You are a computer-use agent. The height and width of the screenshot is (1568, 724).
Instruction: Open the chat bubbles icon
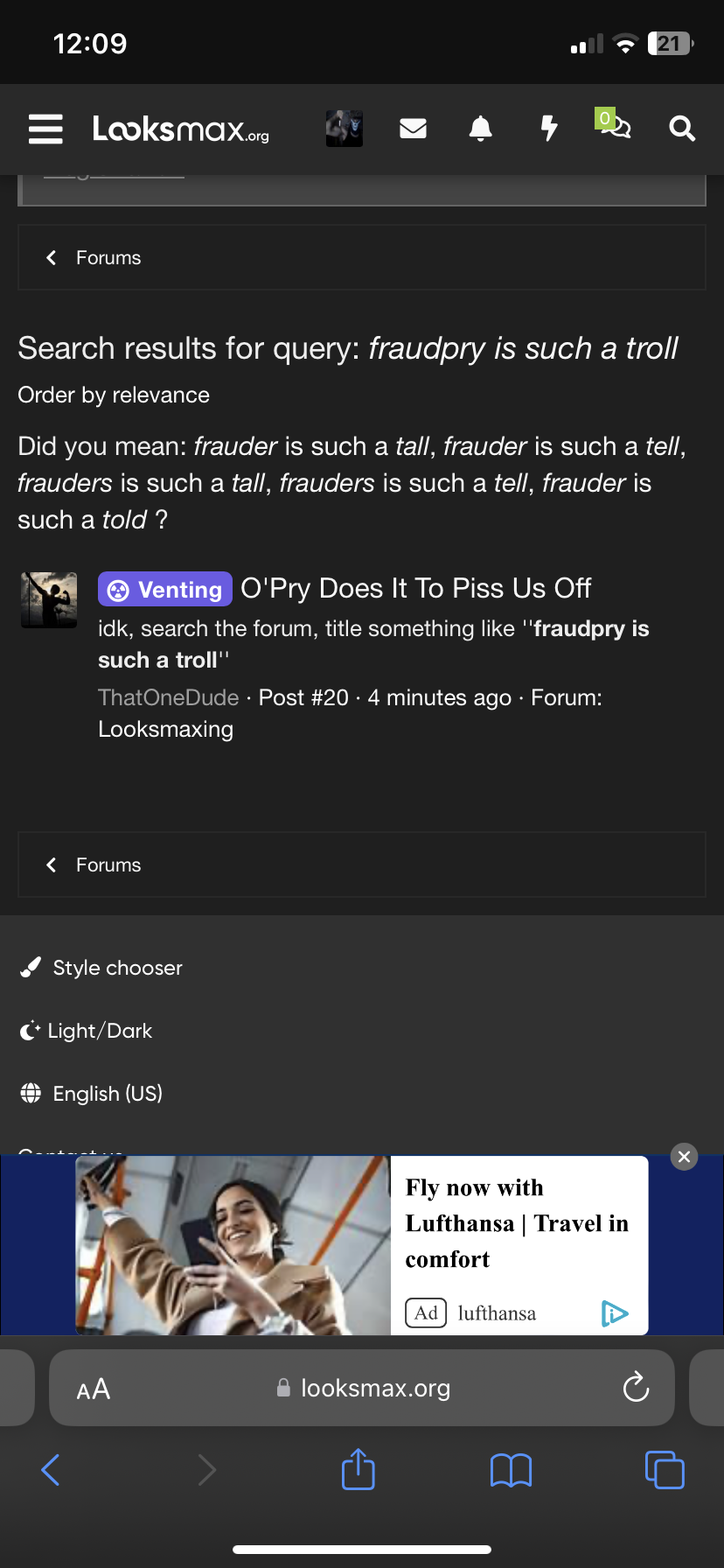click(616, 128)
